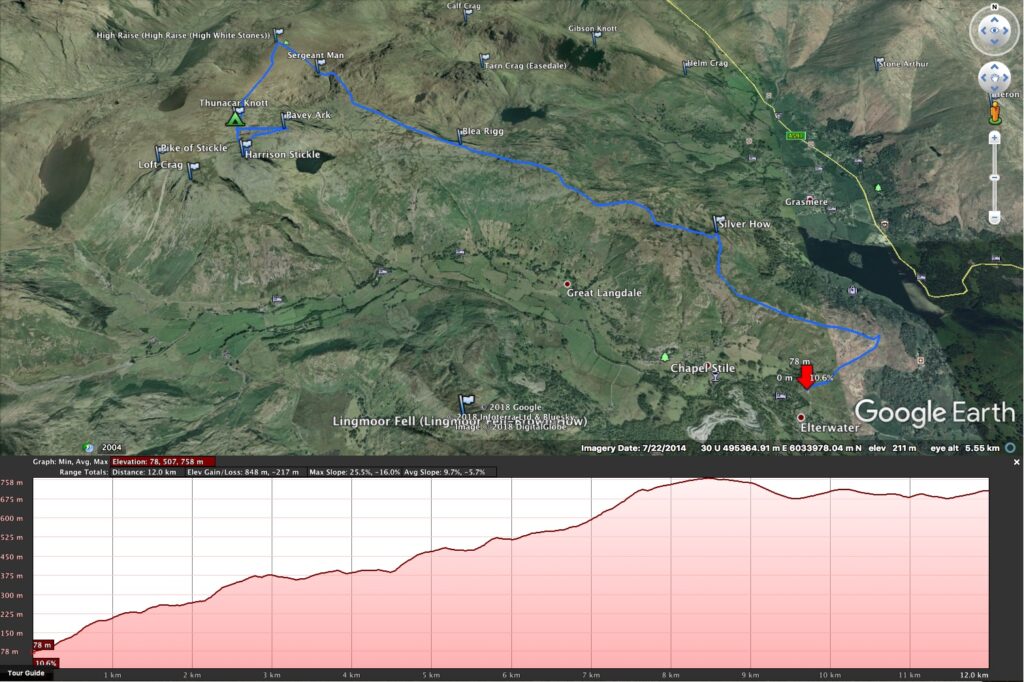Click the historical imagery 2004 clock icon
This screenshot has width=1024, height=682.
(x=90, y=447)
